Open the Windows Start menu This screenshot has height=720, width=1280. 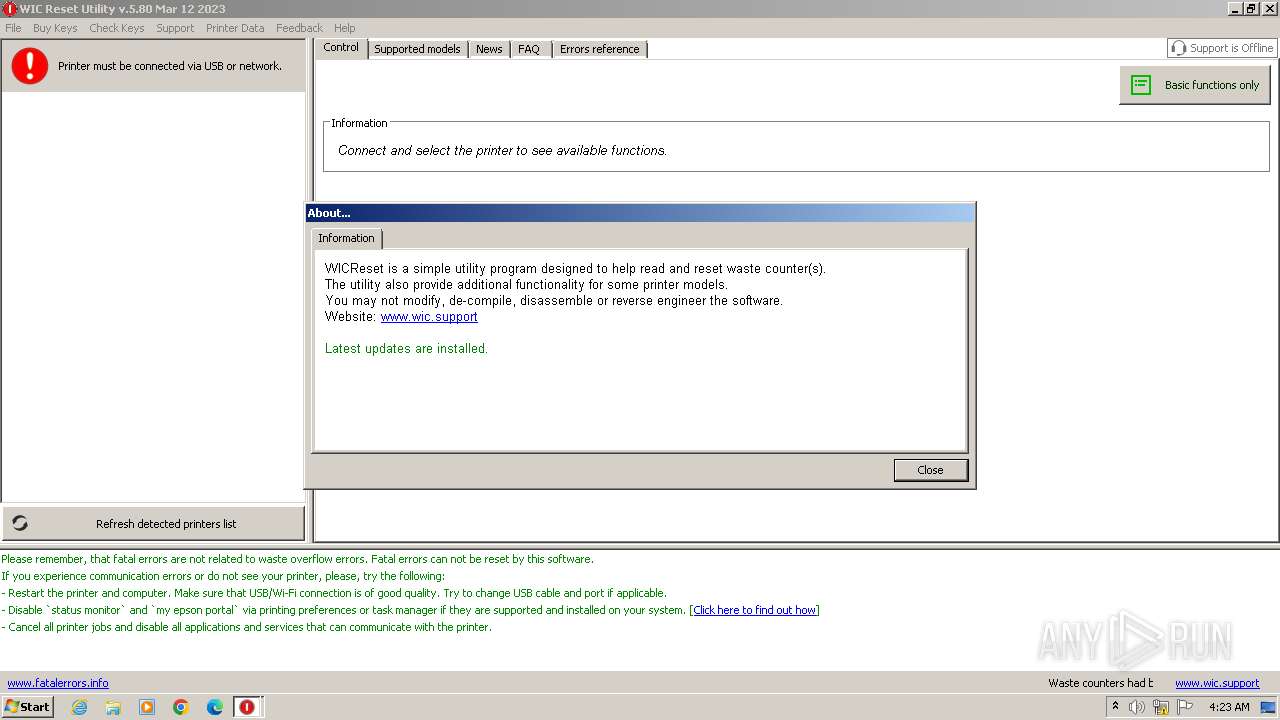click(27, 706)
